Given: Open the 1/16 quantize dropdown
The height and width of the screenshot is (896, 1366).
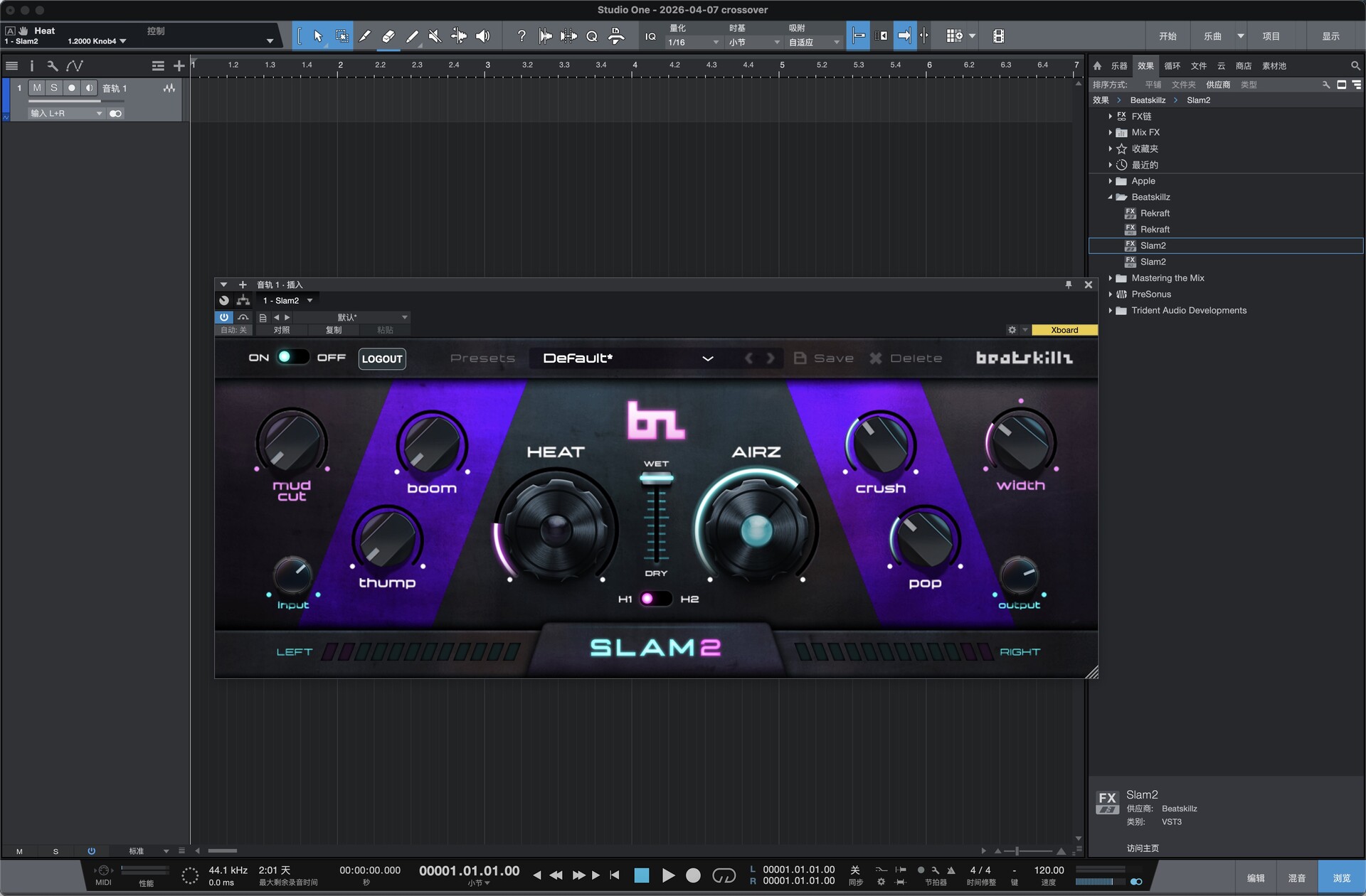Looking at the screenshot, I should 694,43.
